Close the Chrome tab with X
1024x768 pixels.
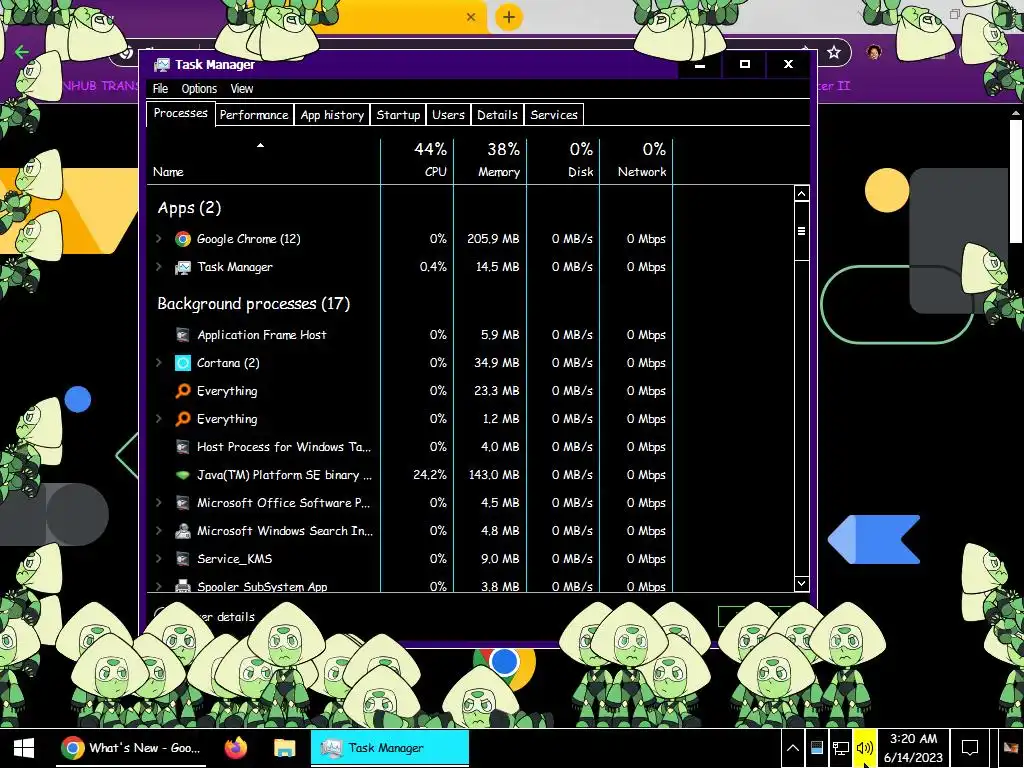coord(471,17)
